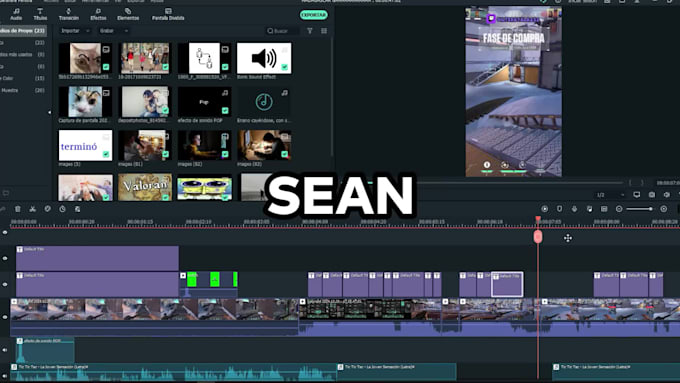
Task: Select the green screen clip on timeline
Action: 209,284
